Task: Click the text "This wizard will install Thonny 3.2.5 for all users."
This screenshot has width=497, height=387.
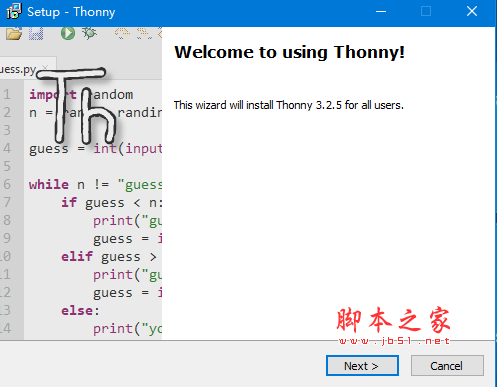Action: pyautogui.click(x=289, y=105)
